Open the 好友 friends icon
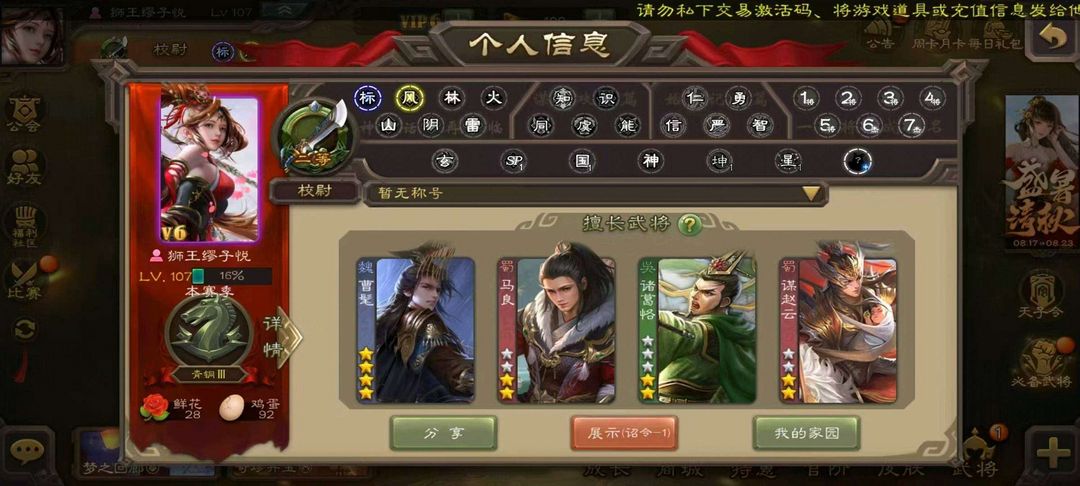 24,166
